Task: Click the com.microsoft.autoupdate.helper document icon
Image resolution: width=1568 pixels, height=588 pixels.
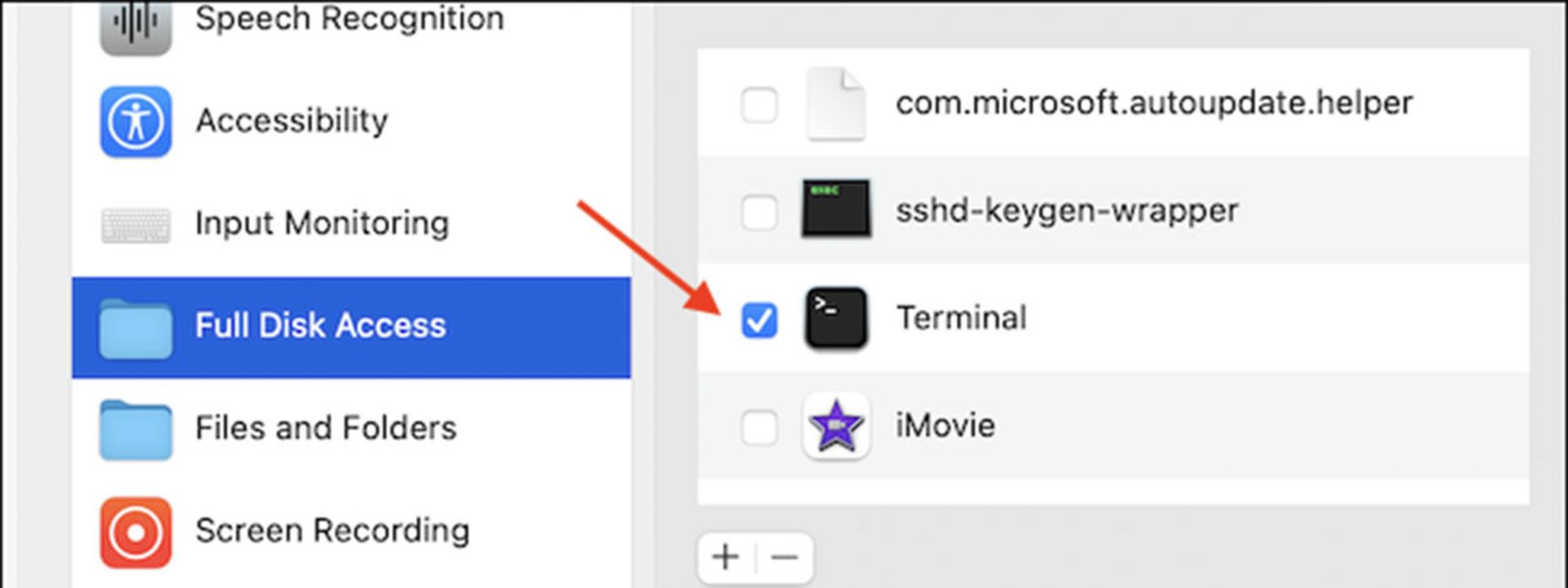Action: click(x=835, y=104)
